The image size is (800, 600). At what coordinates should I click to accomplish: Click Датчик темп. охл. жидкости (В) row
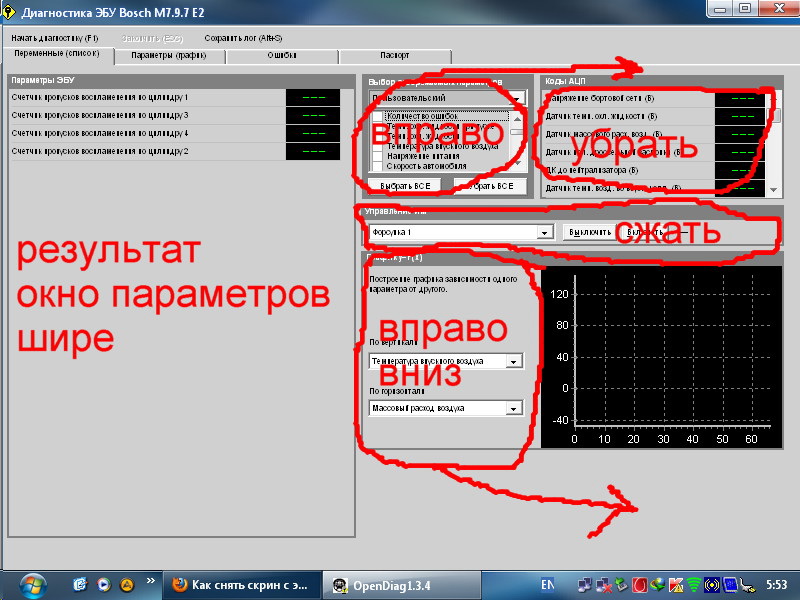[x=655, y=116]
